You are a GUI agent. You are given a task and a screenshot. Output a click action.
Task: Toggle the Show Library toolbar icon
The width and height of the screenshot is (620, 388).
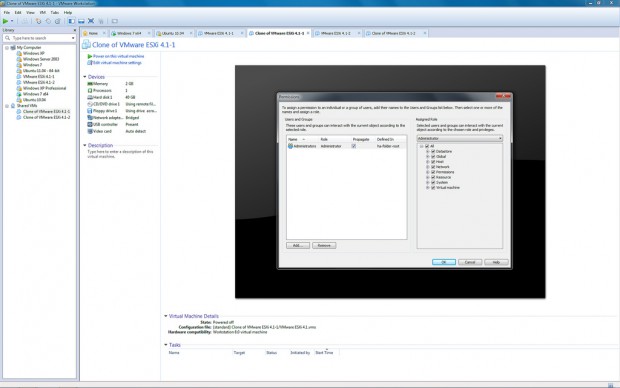pyautogui.click(x=72, y=21)
